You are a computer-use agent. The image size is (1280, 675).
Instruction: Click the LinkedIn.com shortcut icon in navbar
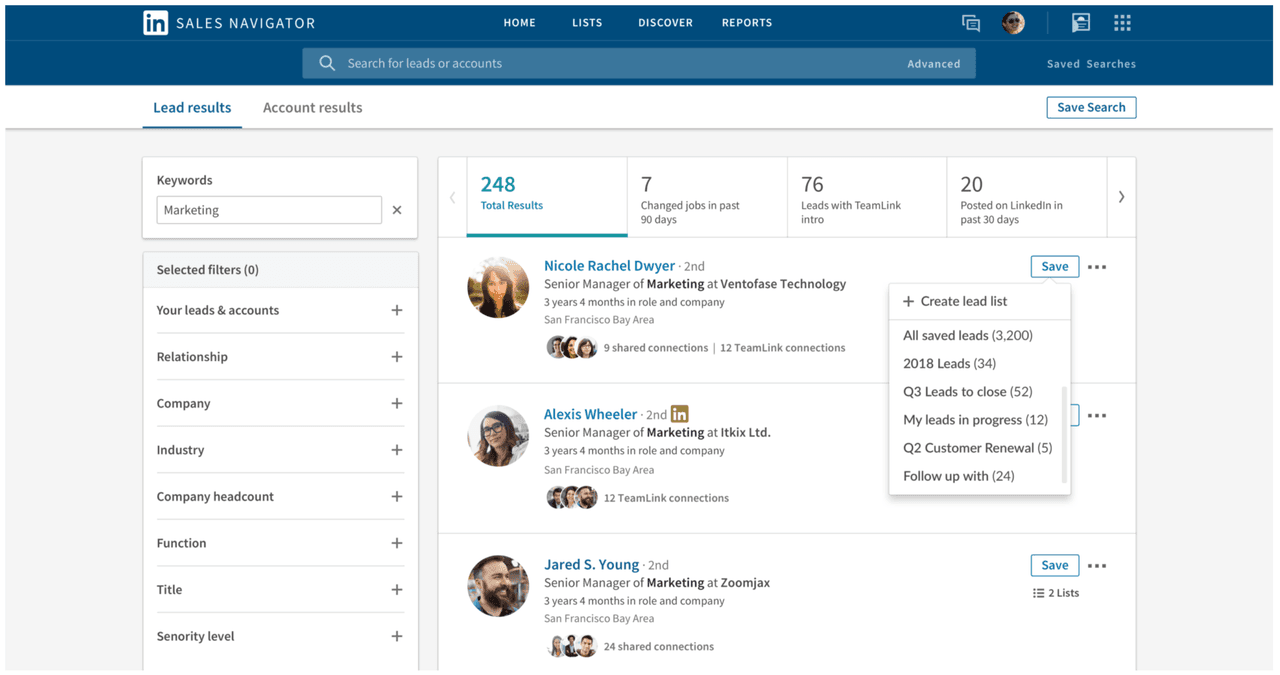click(1080, 22)
